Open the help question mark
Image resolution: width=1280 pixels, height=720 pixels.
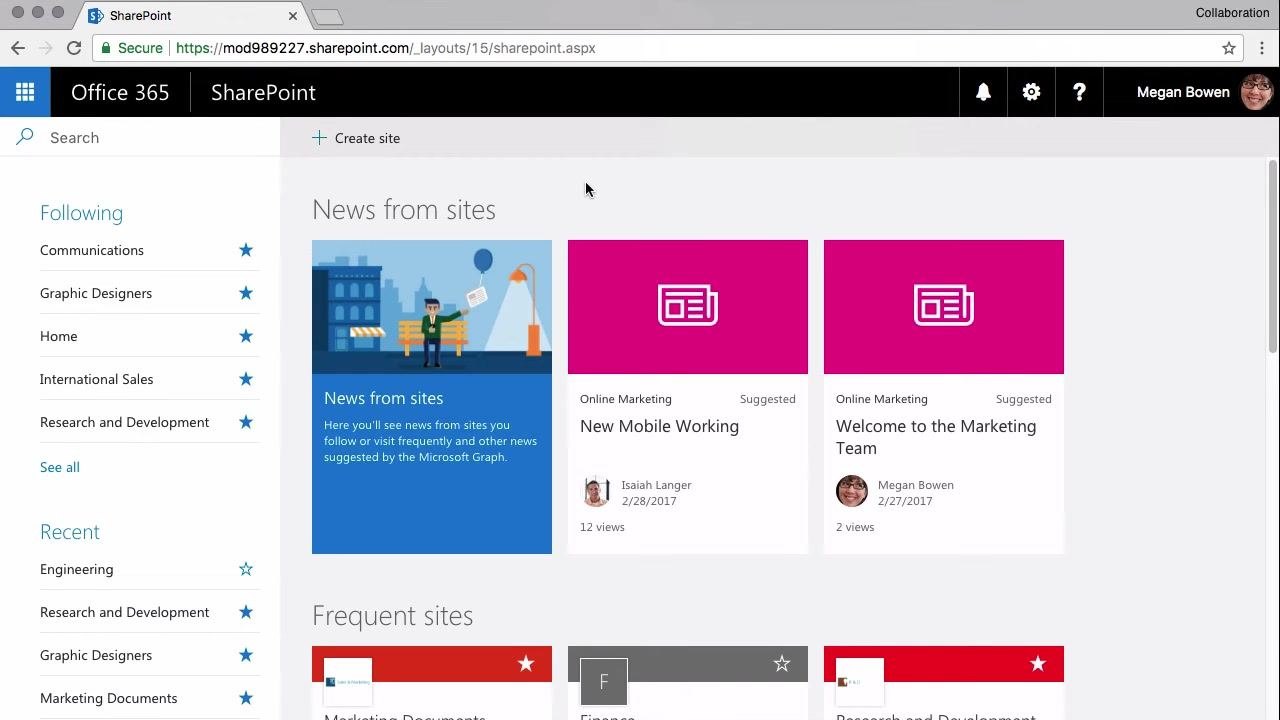coord(1079,92)
